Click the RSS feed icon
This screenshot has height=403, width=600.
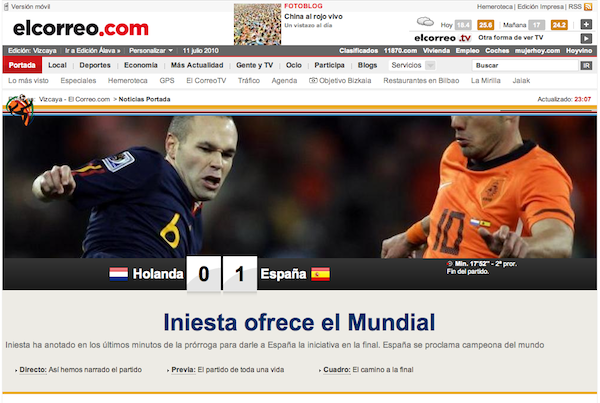click(588, 7)
